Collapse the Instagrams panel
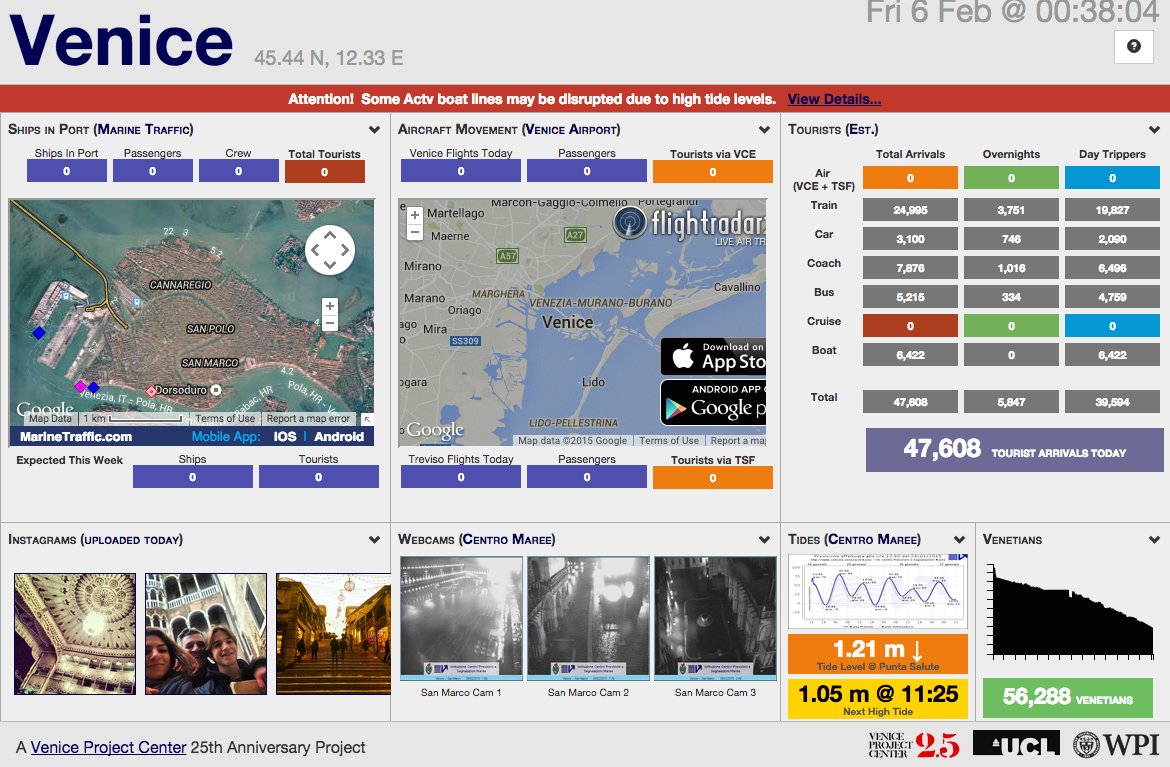The height and width of the screenshot is (767, 1170). [x=375, y=539]
